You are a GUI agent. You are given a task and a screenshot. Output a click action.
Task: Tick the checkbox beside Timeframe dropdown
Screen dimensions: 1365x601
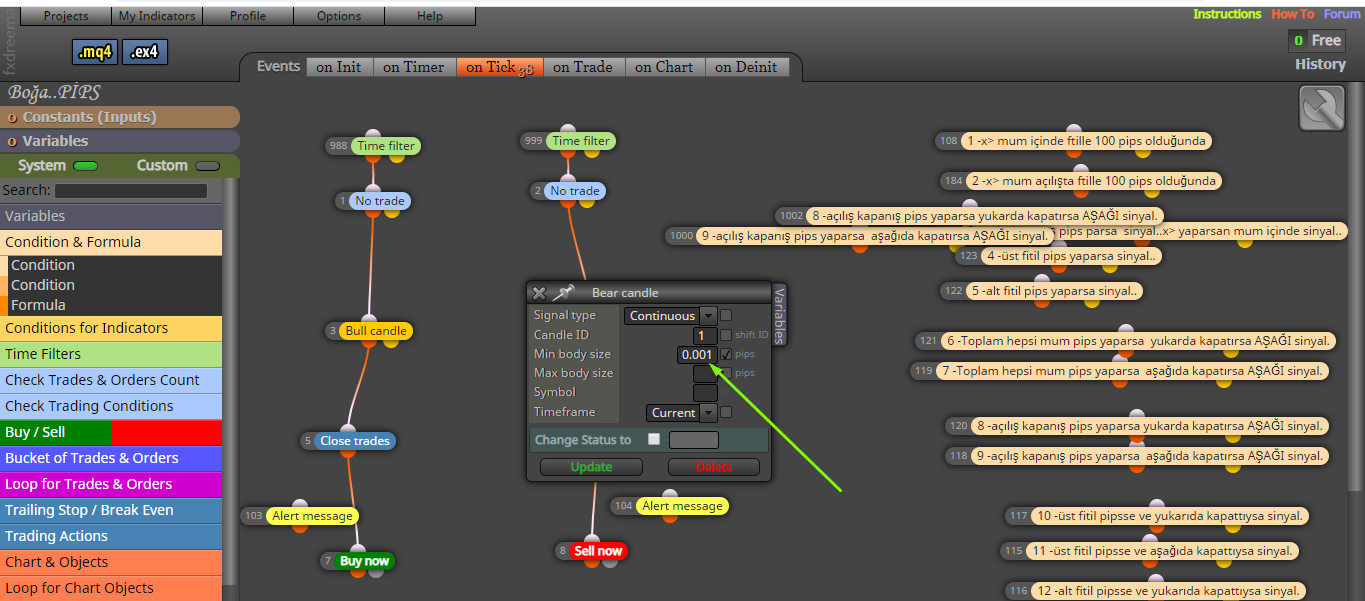726,412
